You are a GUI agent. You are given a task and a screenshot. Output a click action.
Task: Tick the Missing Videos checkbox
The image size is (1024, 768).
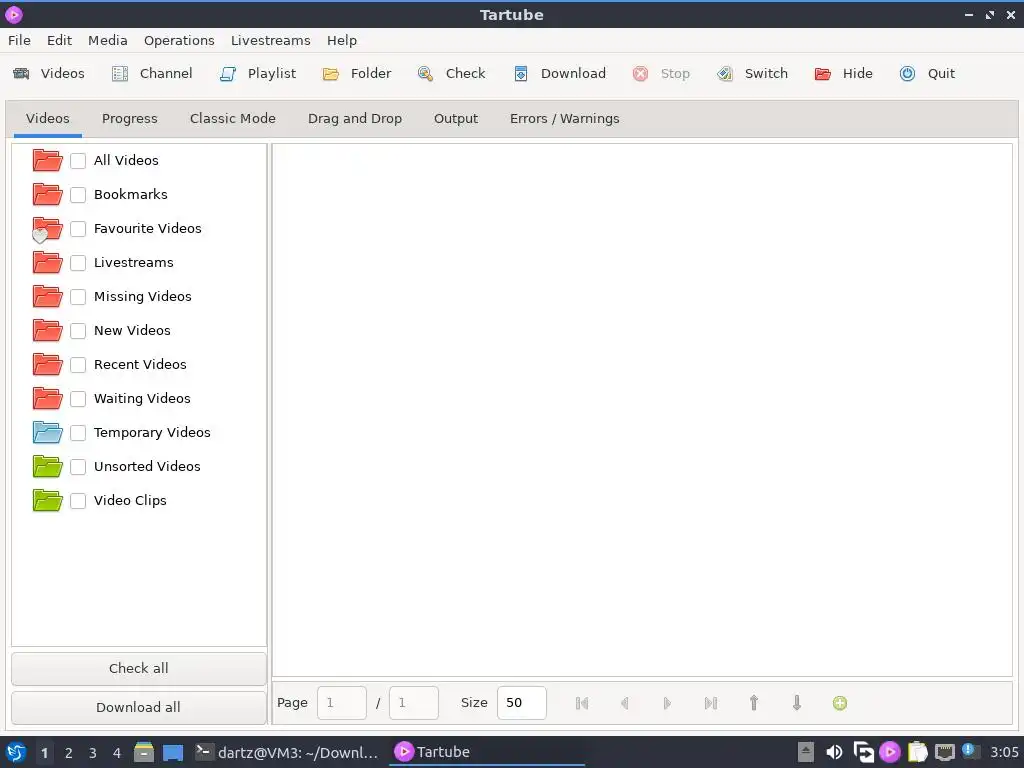(78, 296)
